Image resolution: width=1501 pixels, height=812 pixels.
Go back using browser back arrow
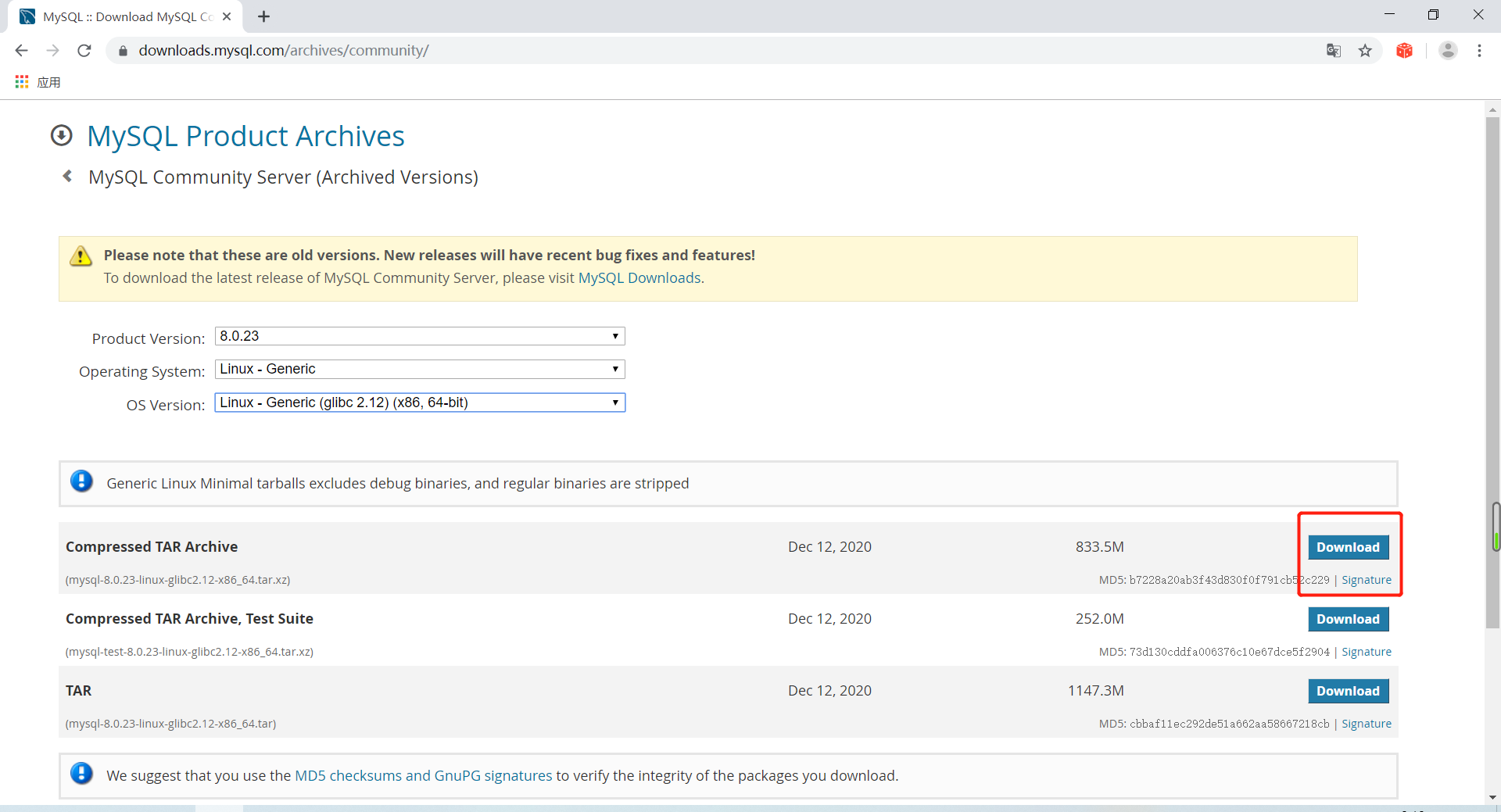coord(21,51)
